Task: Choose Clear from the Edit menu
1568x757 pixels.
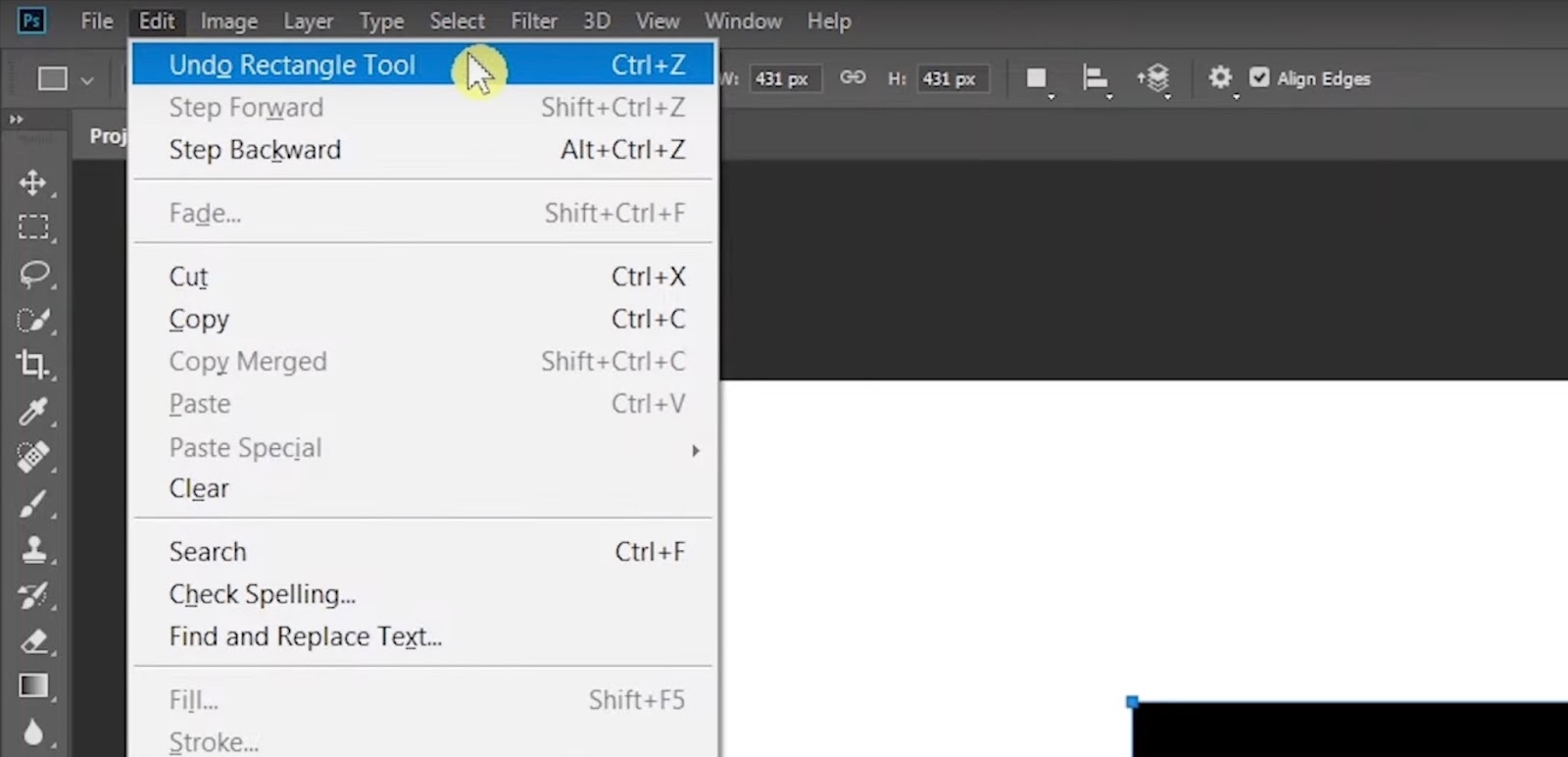Action: [423, 488]
